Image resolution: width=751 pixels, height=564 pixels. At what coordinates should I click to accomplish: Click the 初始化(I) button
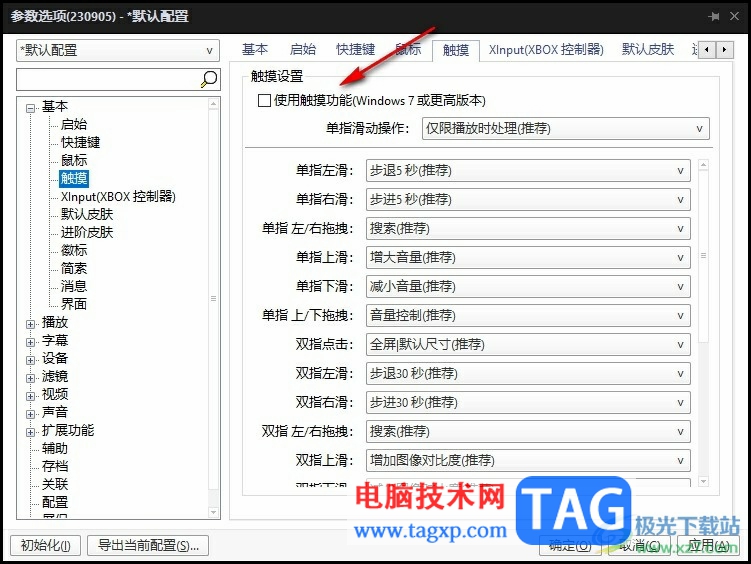click(x=46, y=545)
